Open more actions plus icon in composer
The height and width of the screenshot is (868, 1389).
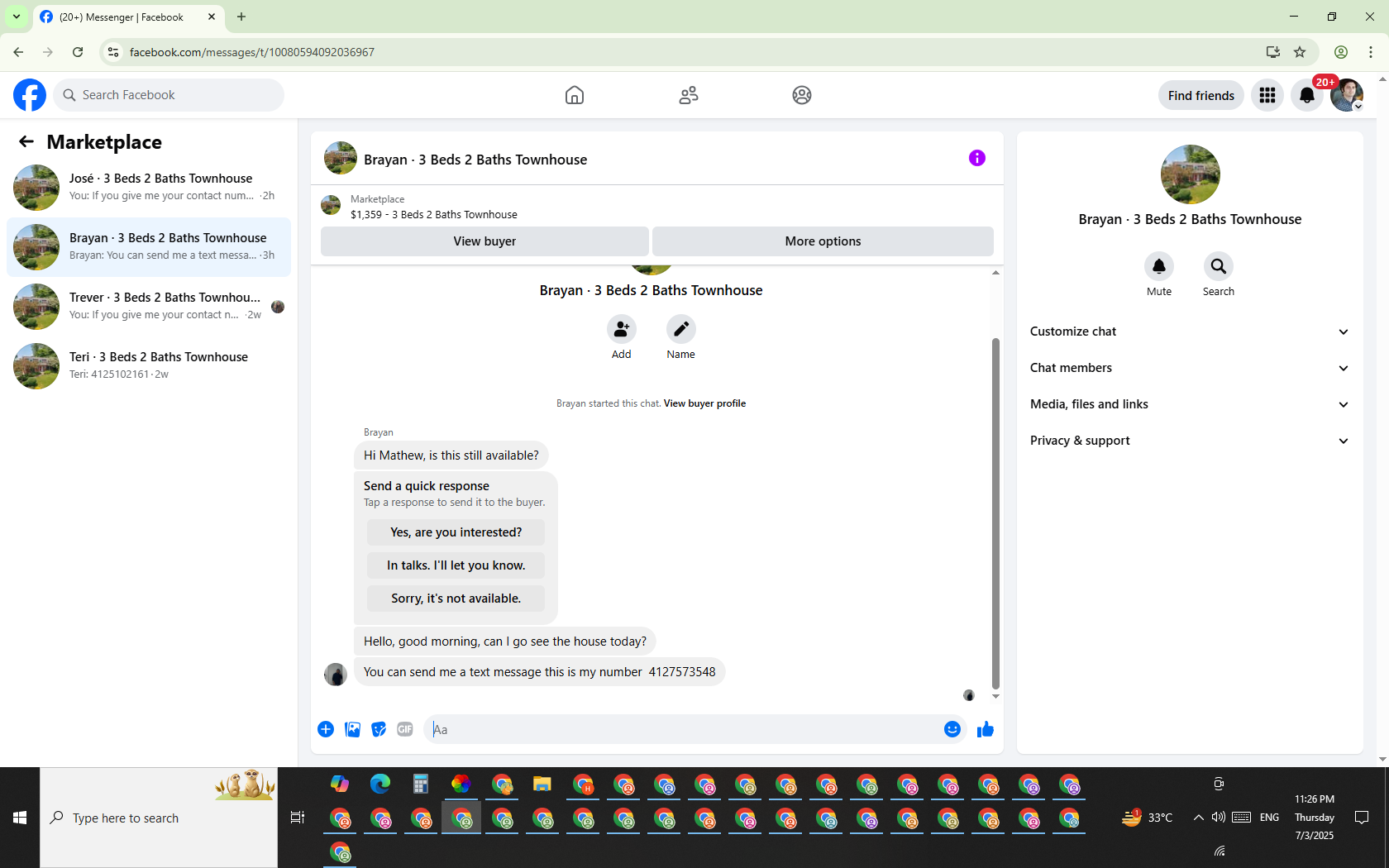326,729
